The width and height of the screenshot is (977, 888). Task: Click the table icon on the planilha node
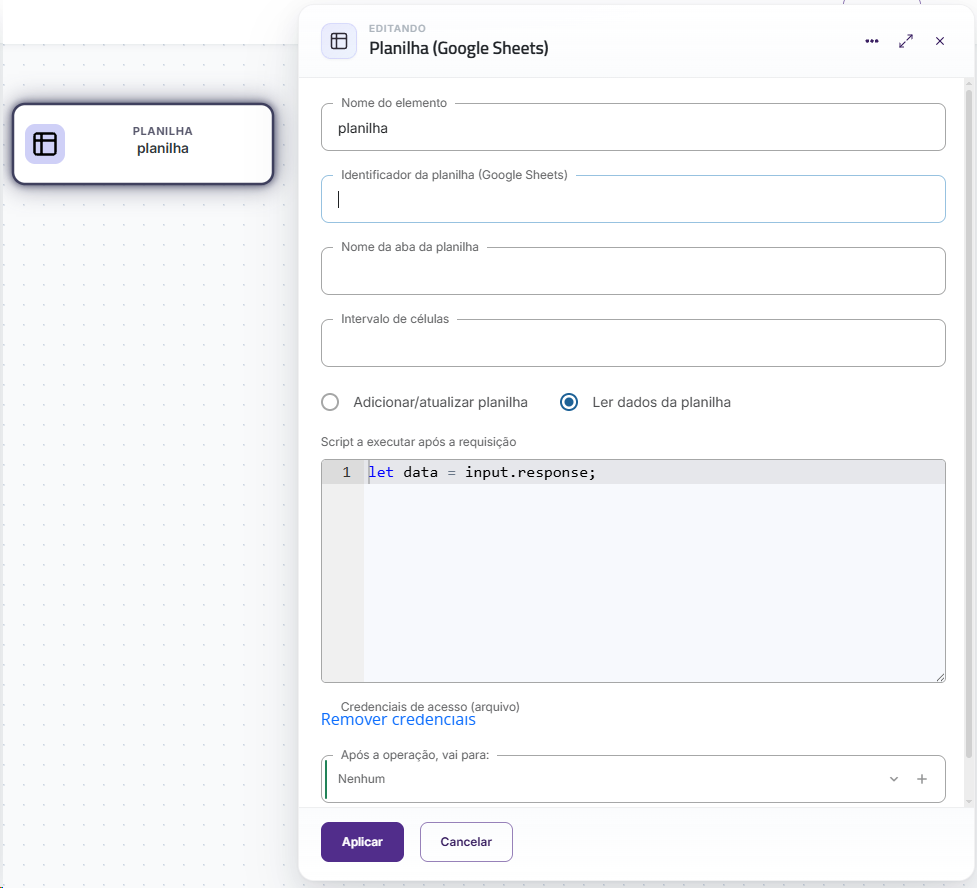(45, 144)
